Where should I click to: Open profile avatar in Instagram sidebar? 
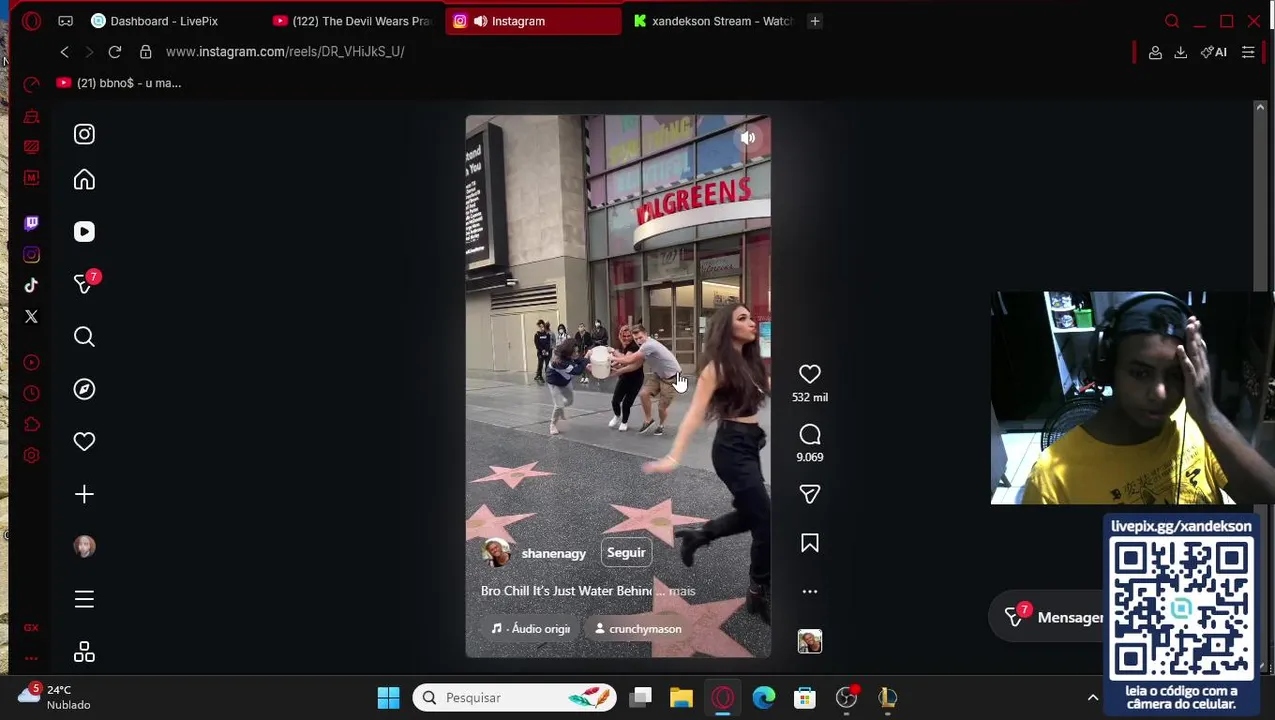tap(84, 546)
